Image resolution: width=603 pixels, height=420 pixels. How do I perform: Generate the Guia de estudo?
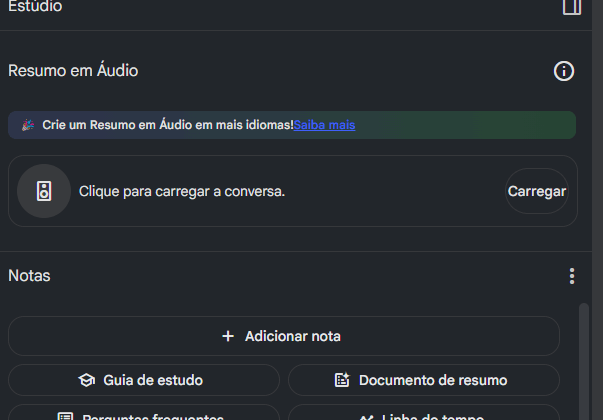[x=153, y=380]
